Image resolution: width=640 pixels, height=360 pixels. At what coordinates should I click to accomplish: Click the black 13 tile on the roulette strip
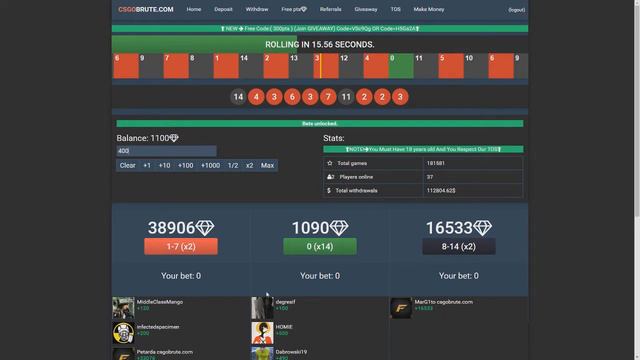[301, 66]
